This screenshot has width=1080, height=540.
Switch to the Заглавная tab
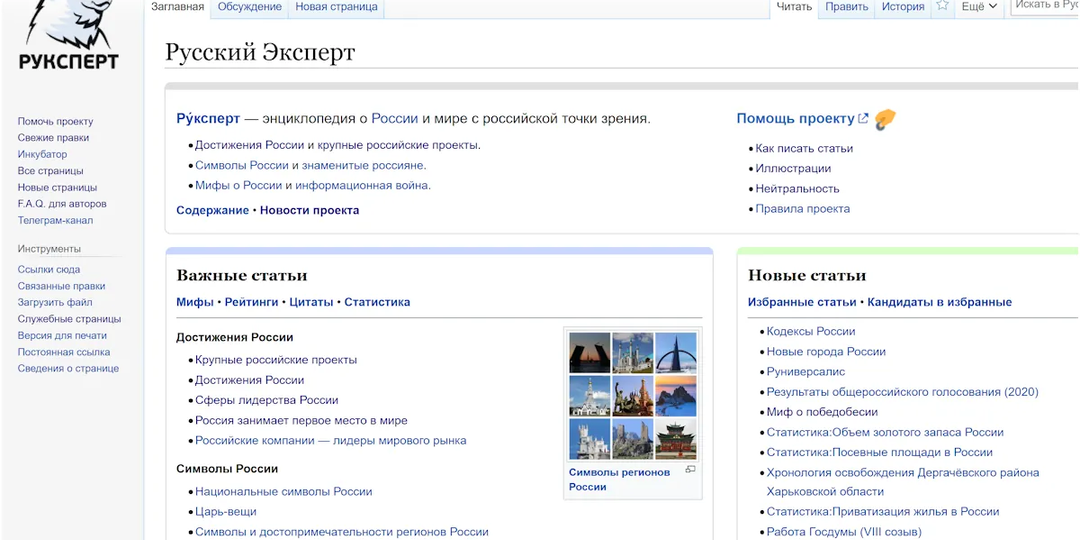(178, 7)
